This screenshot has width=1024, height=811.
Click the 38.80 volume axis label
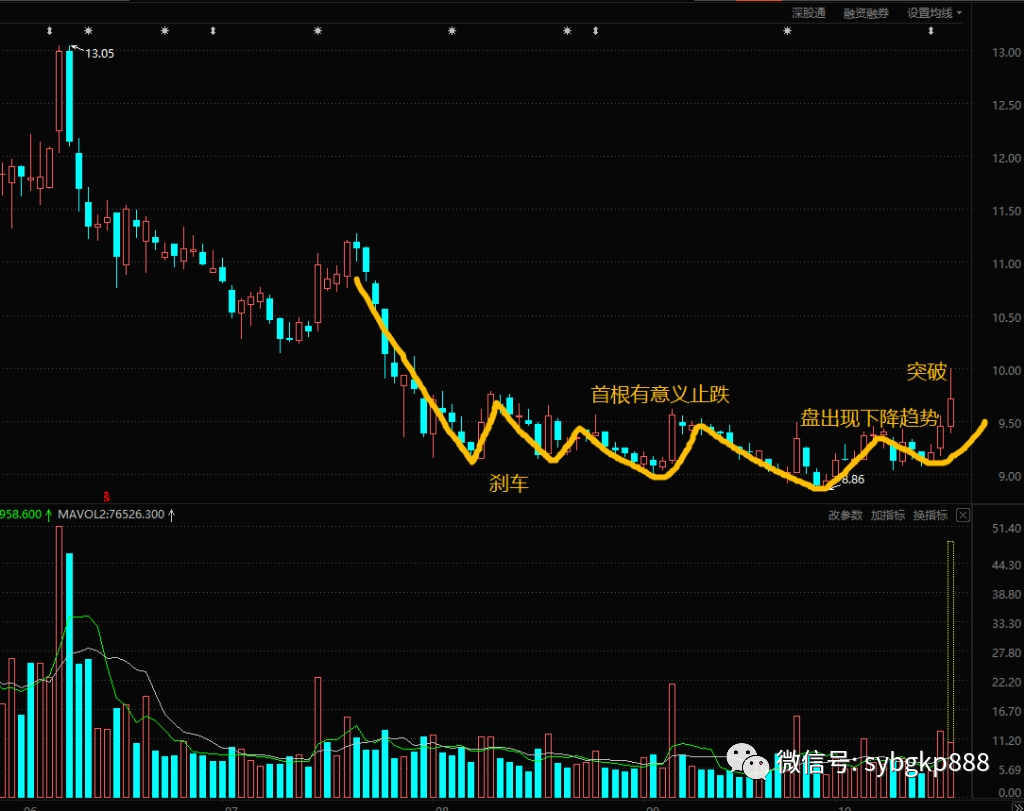click(1006, 594)
